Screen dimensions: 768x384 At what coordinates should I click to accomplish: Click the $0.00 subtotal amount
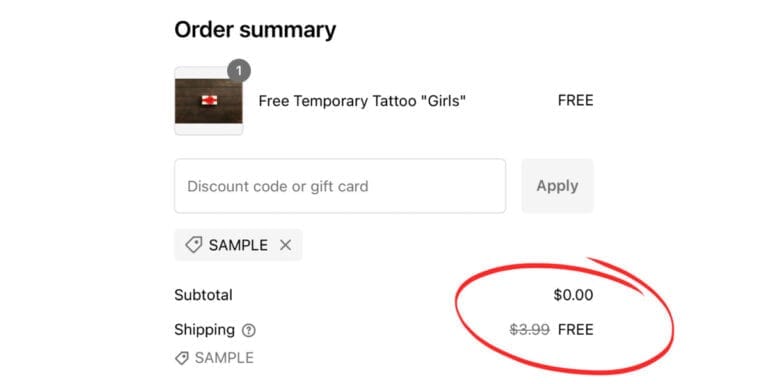pyautogui.click(x=574, y=295)
